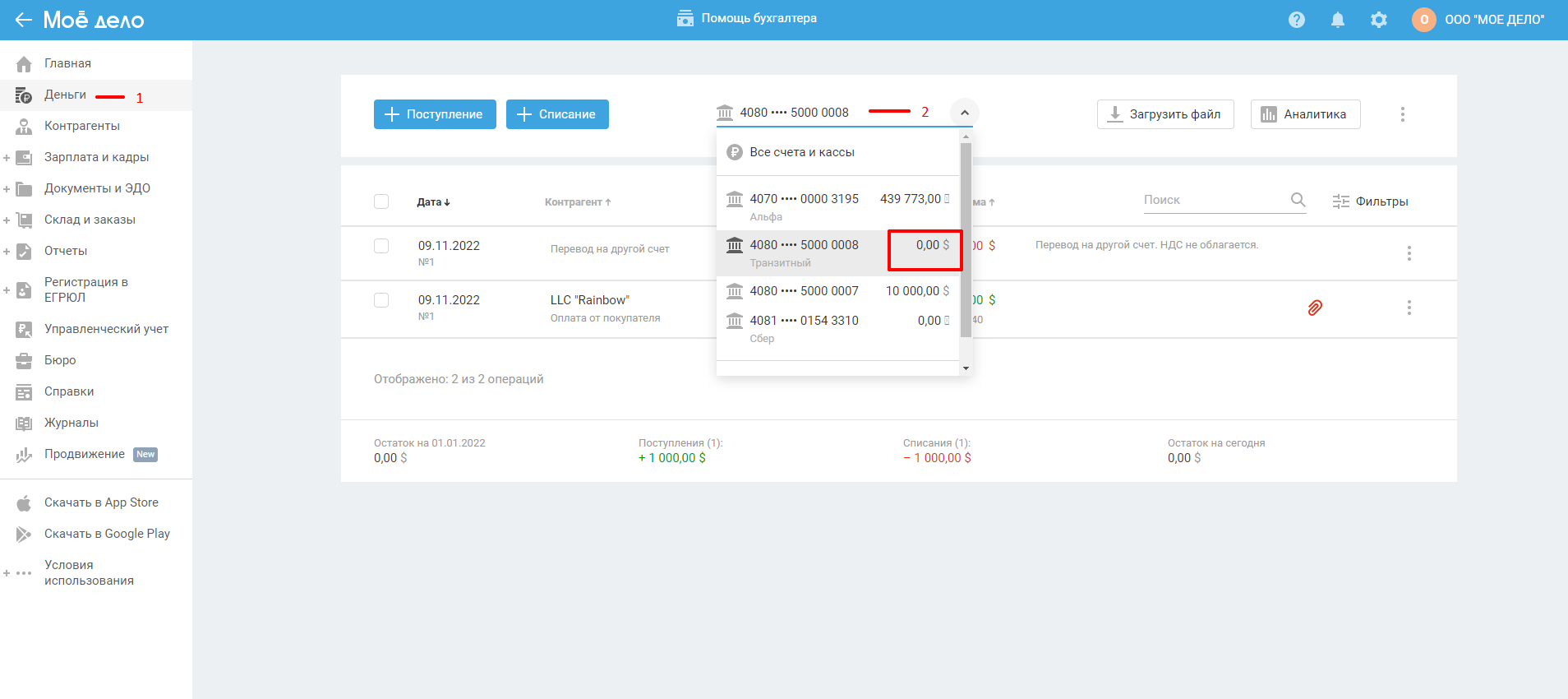Click the Журналы sidebar icon
The width and height of the screenshot is (1568, 699).
pyautogui.click(x=24, y=424)
